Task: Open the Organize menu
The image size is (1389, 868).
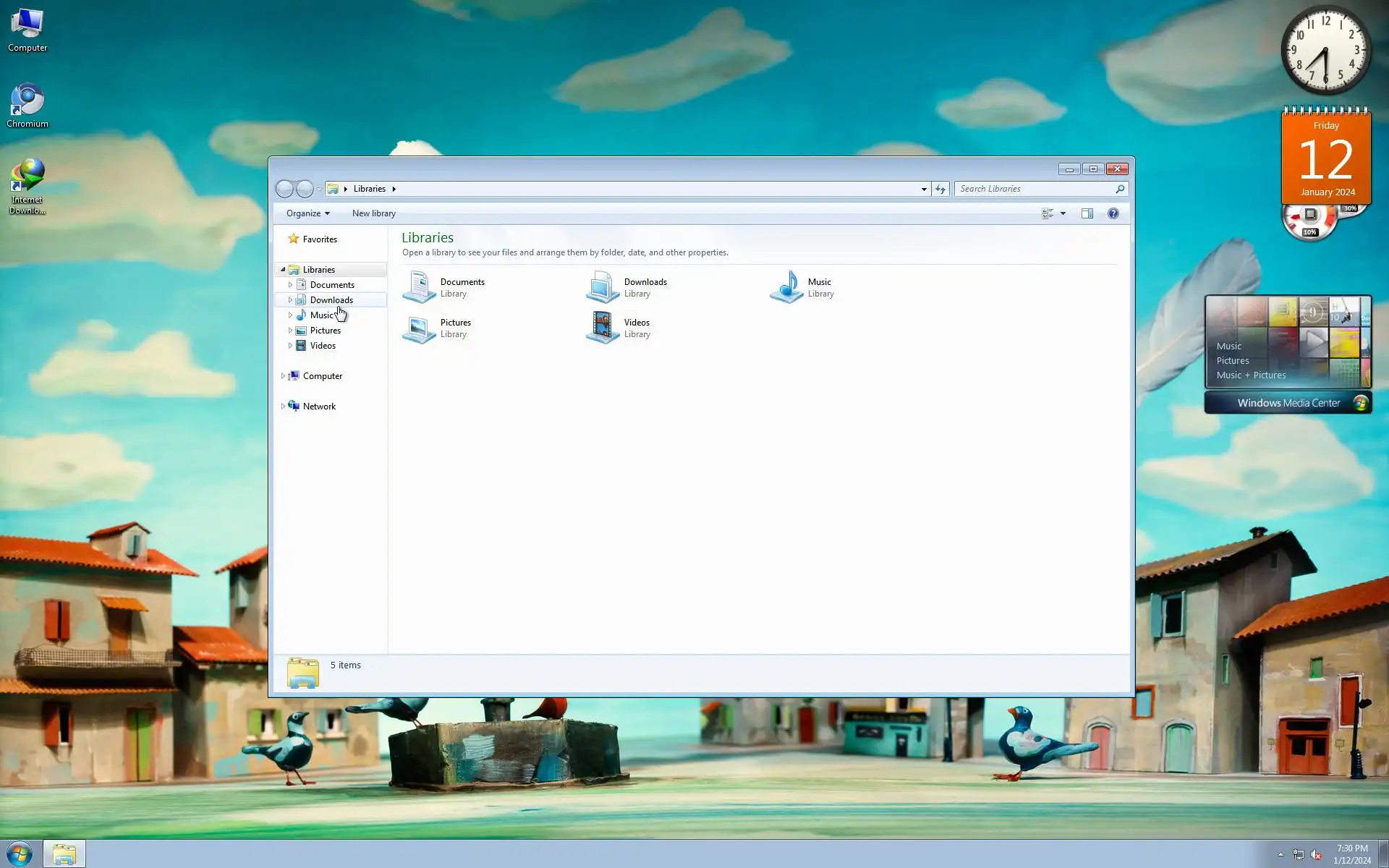Action: (307, 213)
